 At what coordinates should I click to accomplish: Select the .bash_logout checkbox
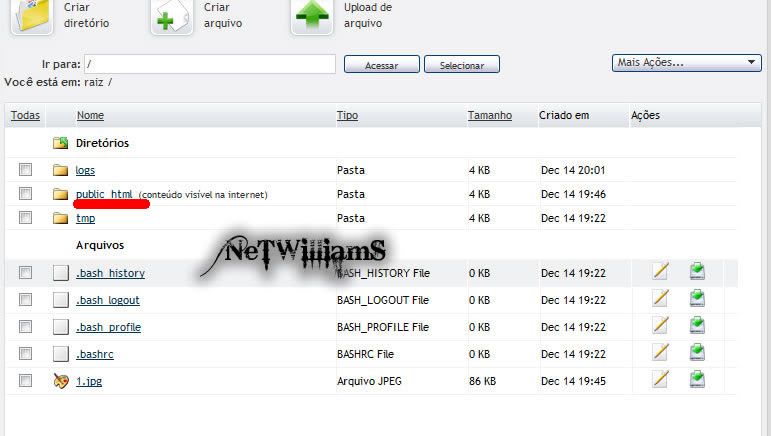[x=25, y=299]
